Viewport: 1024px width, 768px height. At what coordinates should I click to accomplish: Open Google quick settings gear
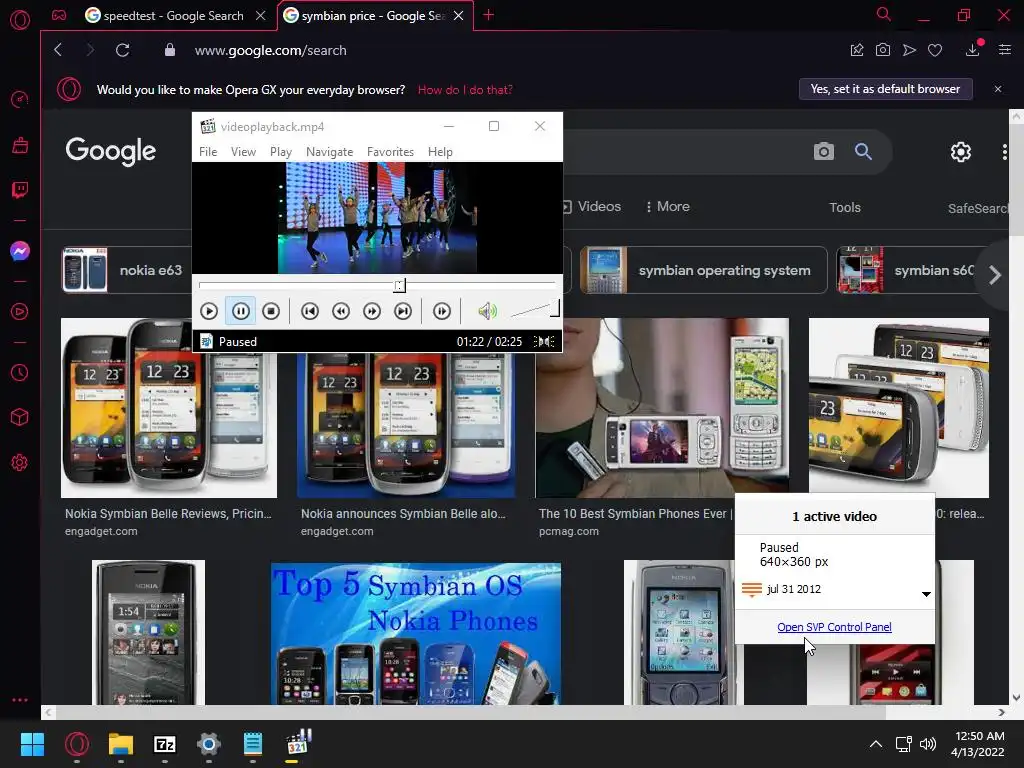[x=961, y=152]
